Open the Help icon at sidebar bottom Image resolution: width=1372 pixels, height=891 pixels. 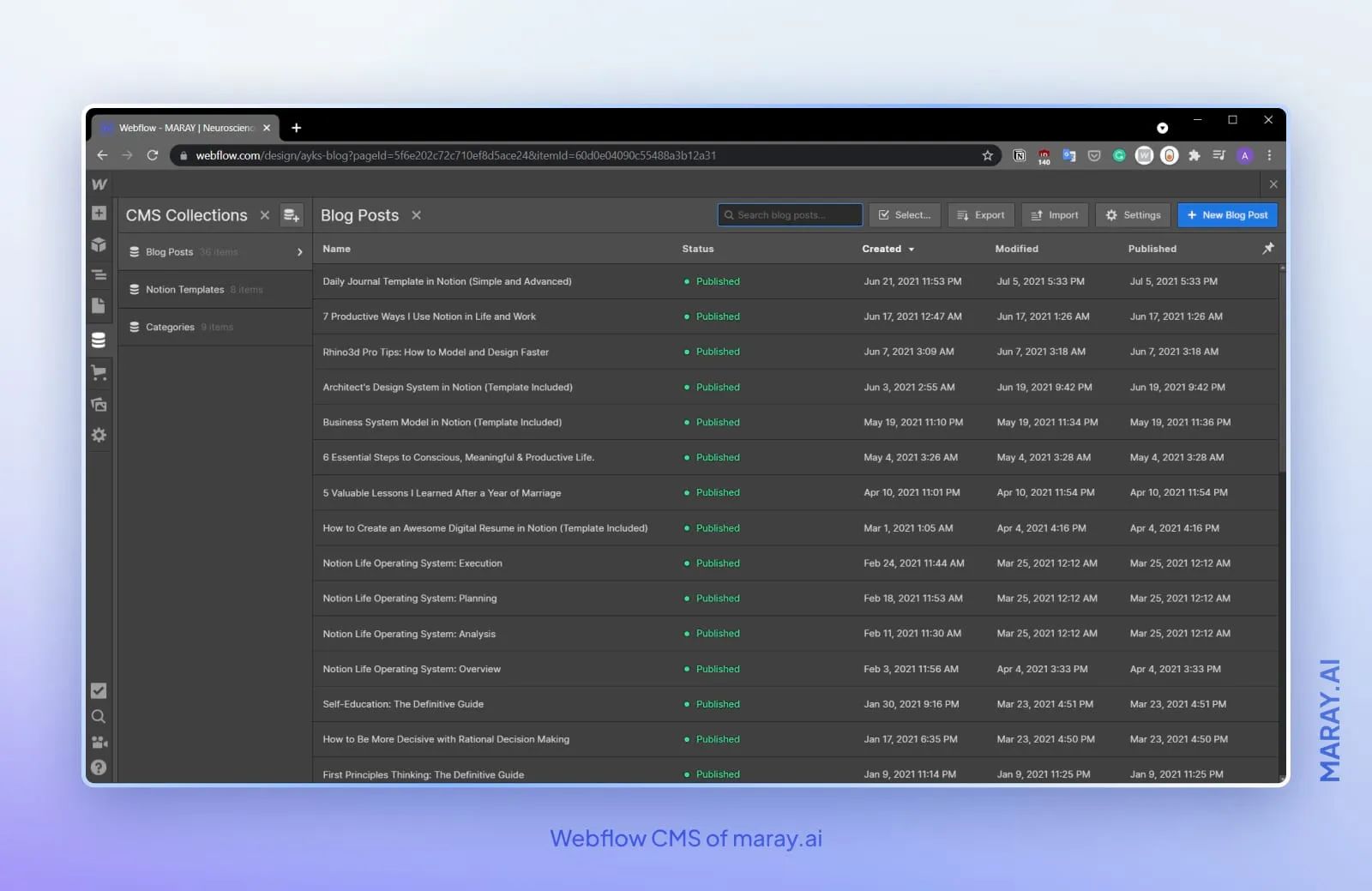tap(99, 768)
